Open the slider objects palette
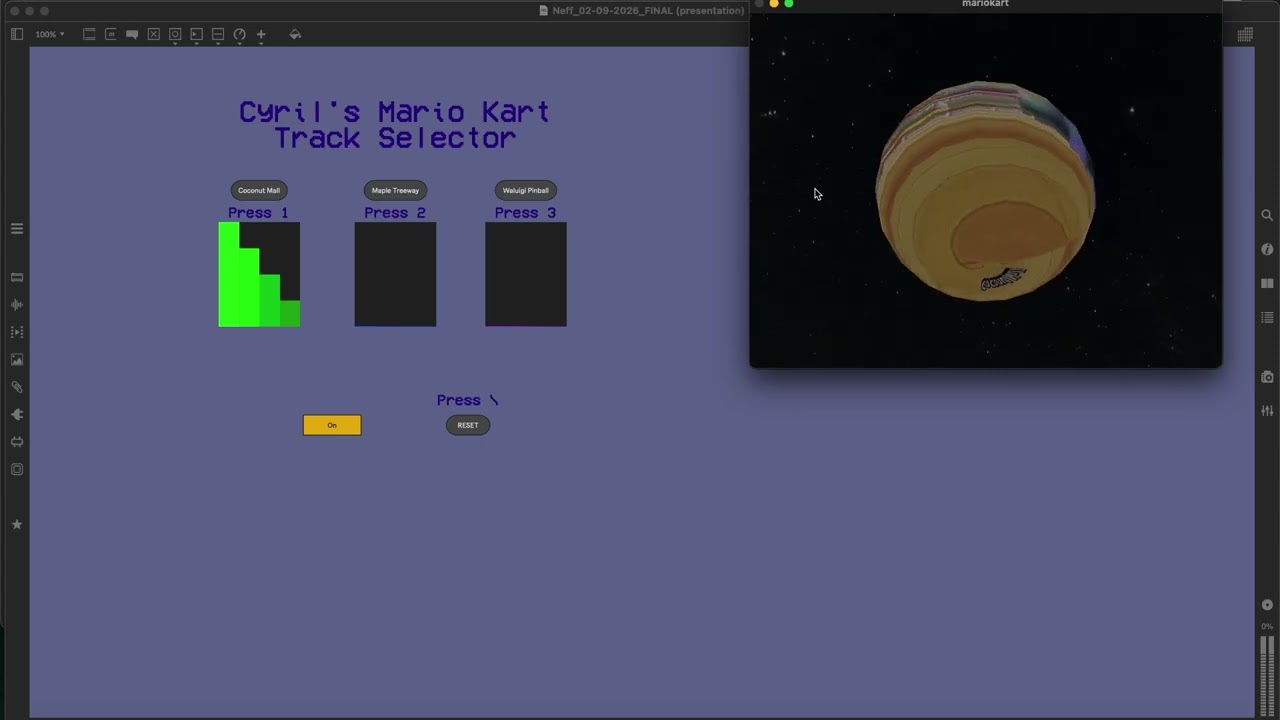1280x720 pixels. (218, 34)
